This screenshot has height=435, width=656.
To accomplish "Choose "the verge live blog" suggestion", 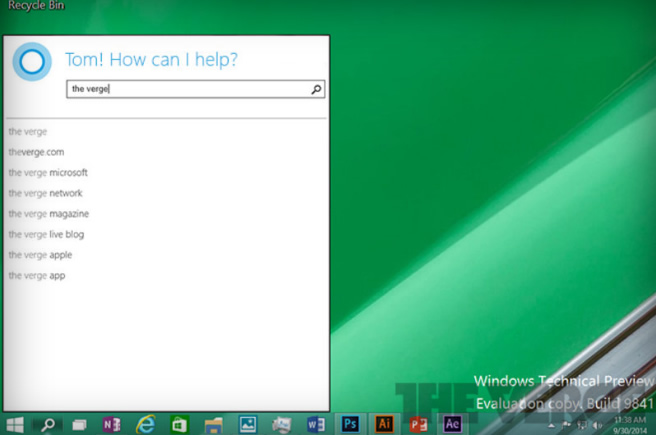I will coord(46,234).
